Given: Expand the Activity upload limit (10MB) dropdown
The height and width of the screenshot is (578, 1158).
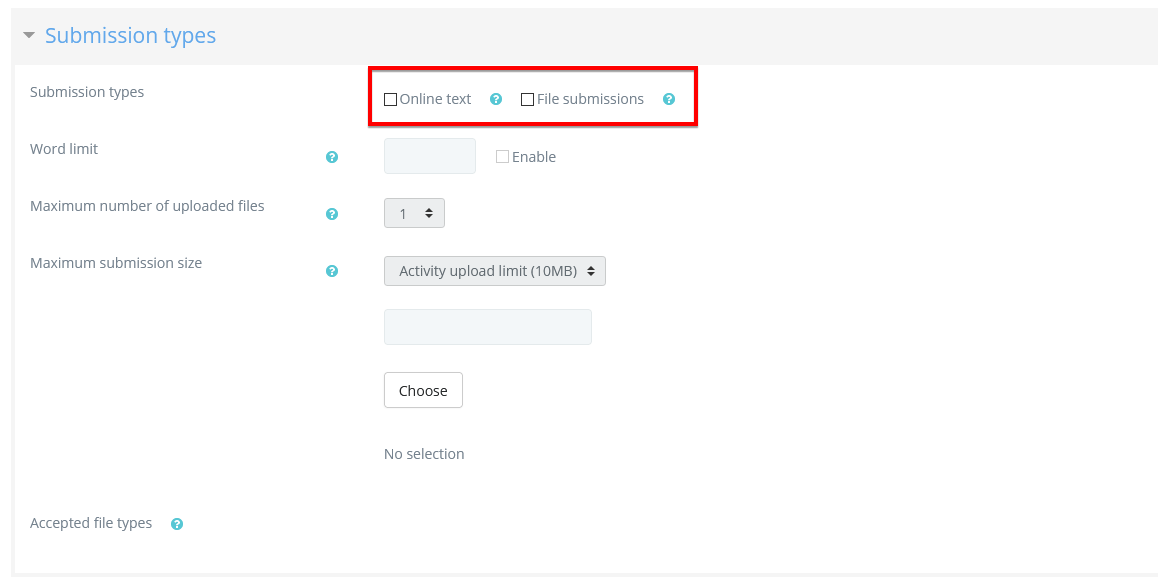Looking at the screenshot, I should click(495, 271).
